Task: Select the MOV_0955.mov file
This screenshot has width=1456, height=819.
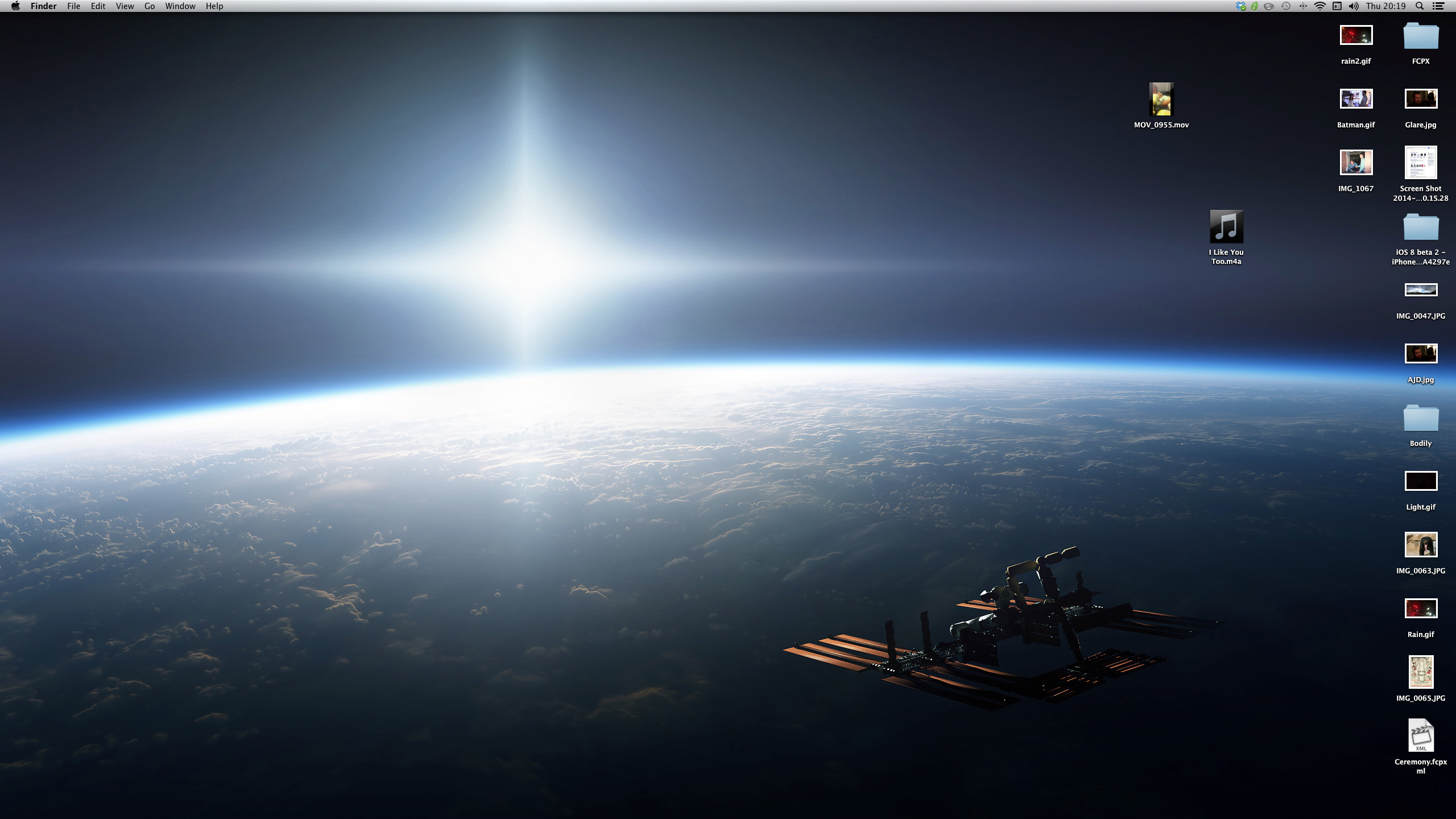Action: (1161, 100)
